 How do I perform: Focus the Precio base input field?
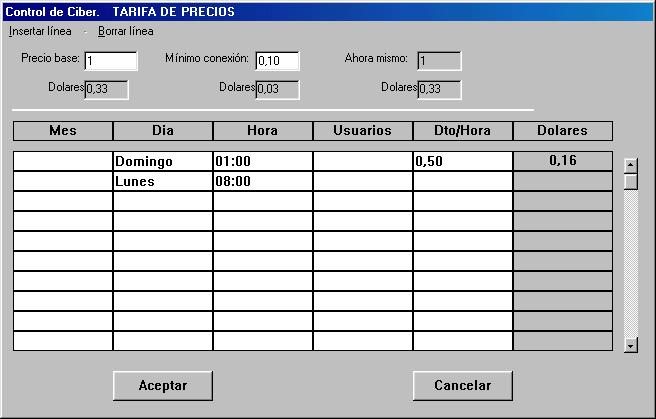point(111,61)
